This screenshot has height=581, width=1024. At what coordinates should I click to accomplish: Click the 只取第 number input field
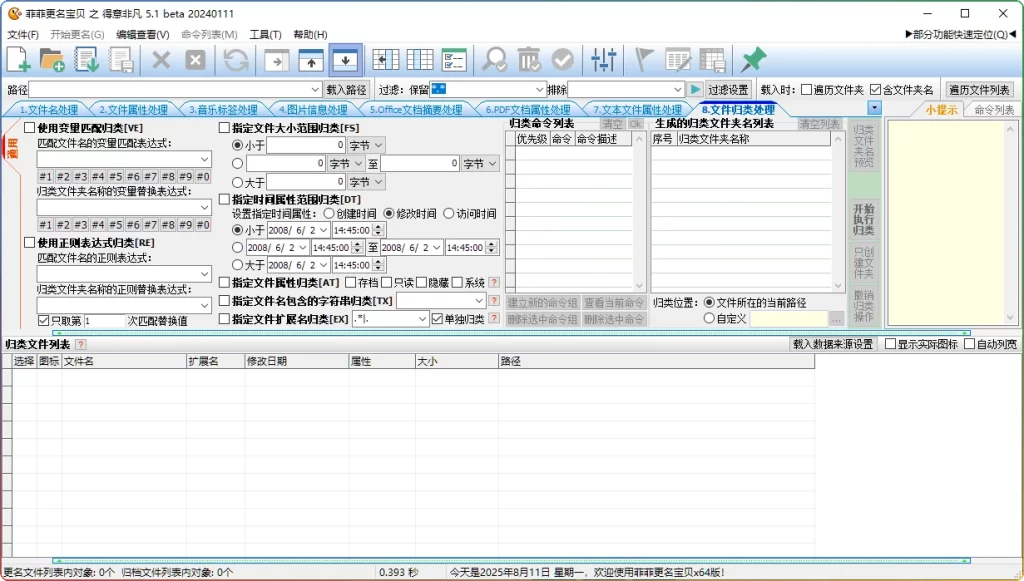tap(104, 321)
